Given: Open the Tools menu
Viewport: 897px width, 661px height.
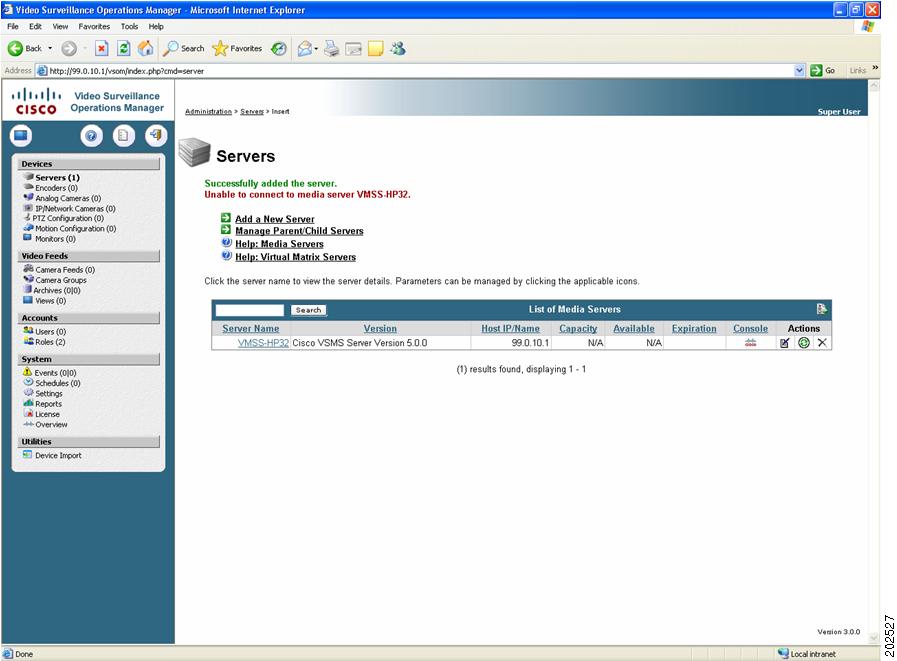Looking at the screenshot, I should 129,26.
